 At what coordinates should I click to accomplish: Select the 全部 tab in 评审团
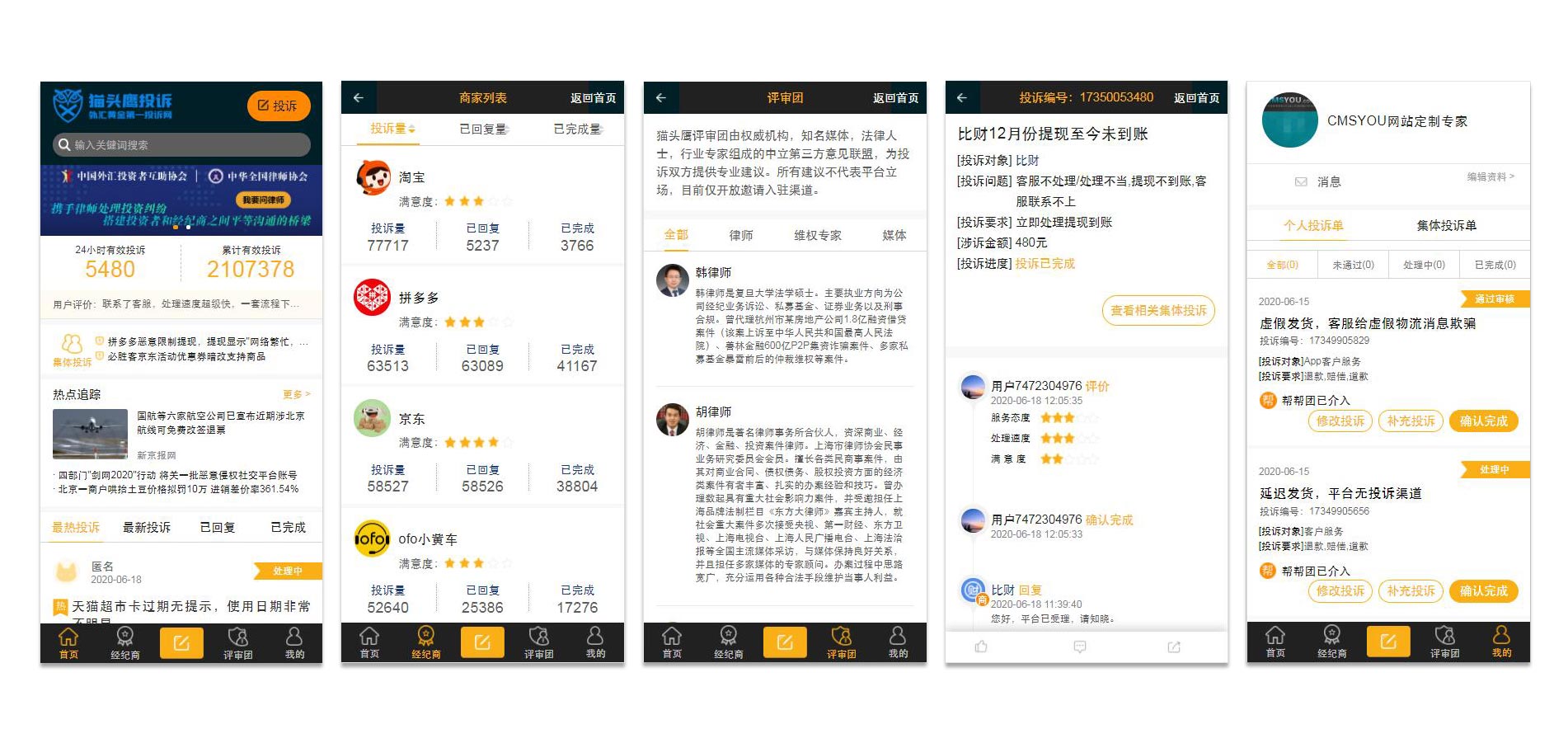click(676, 235)
